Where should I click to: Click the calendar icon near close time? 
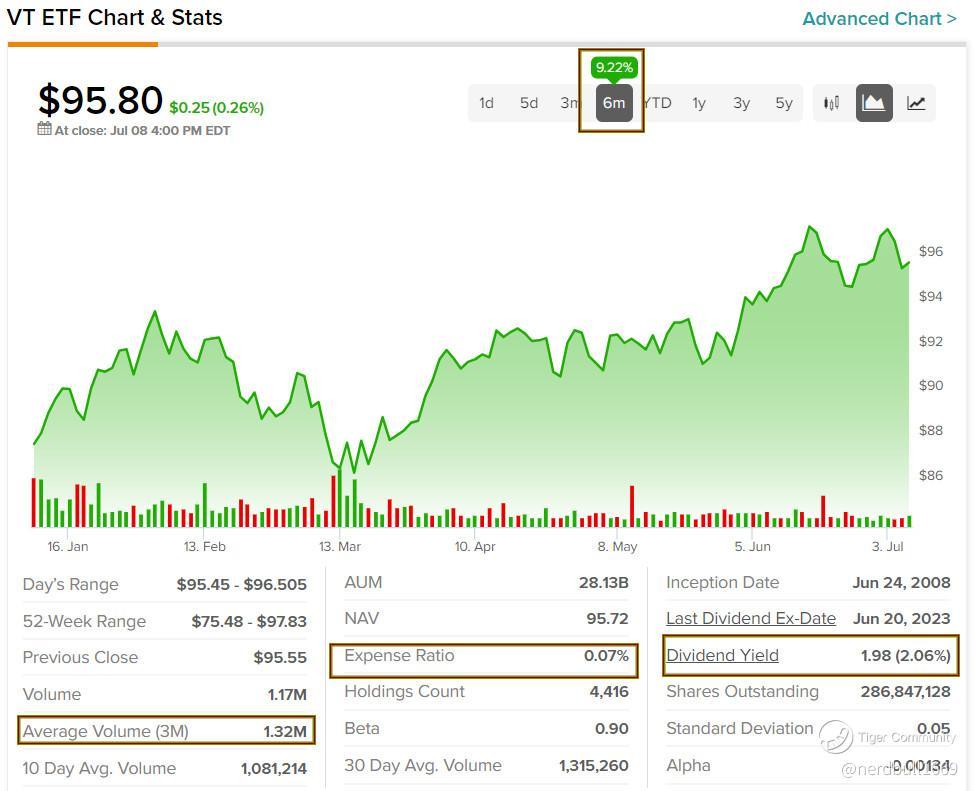click(44, 129)
